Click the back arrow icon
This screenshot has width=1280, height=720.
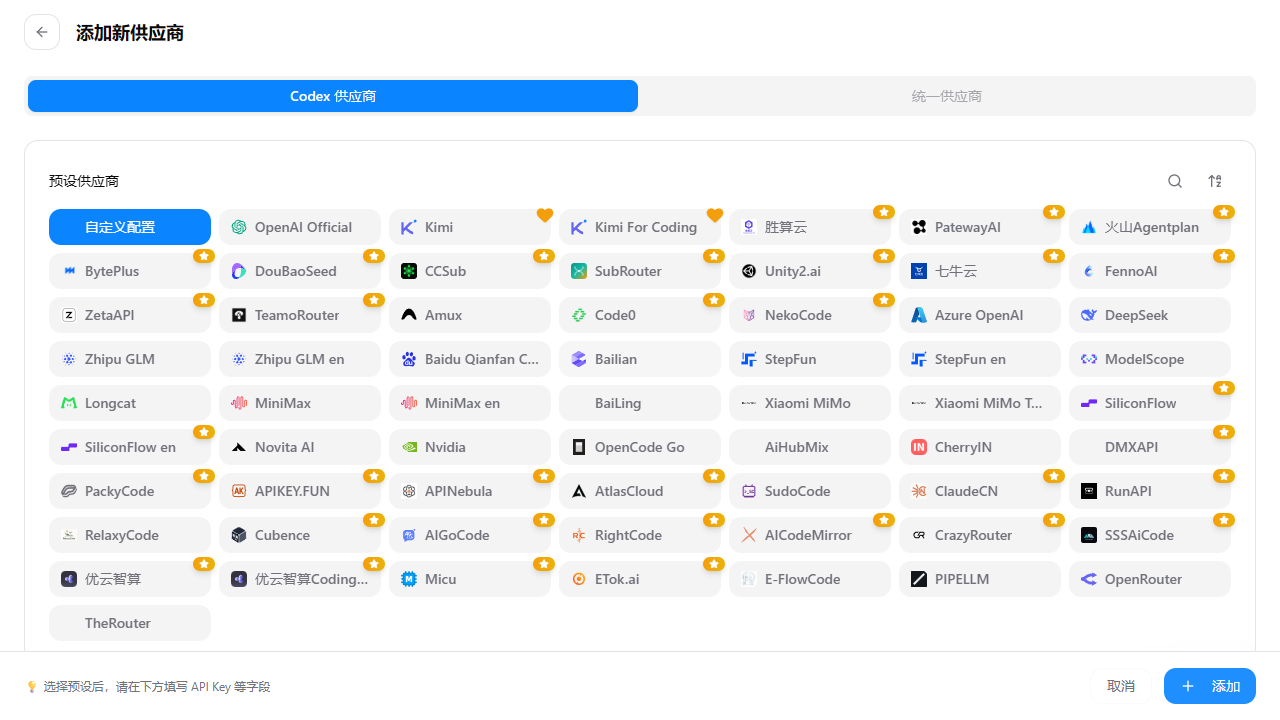tap(42, 32)
